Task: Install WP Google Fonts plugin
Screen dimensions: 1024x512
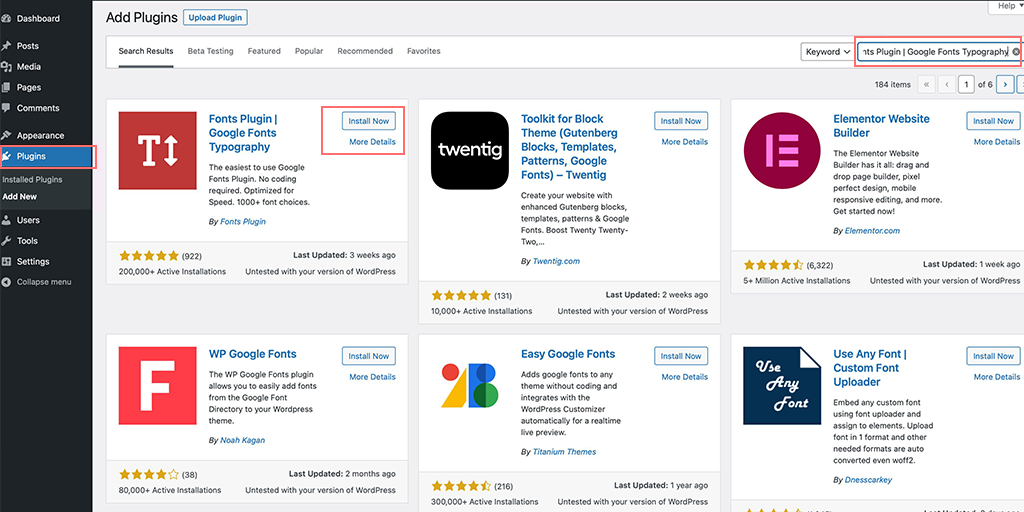Action: (369, 356)
